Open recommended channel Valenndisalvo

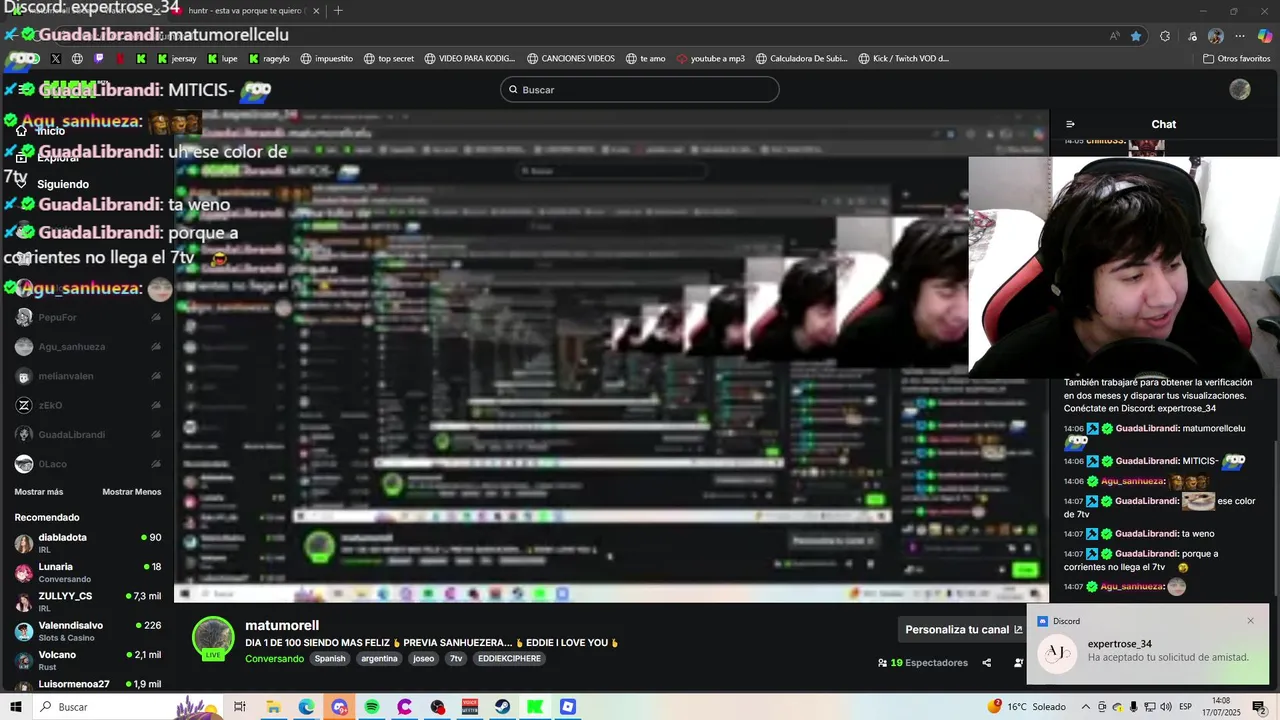pos(88,631)
